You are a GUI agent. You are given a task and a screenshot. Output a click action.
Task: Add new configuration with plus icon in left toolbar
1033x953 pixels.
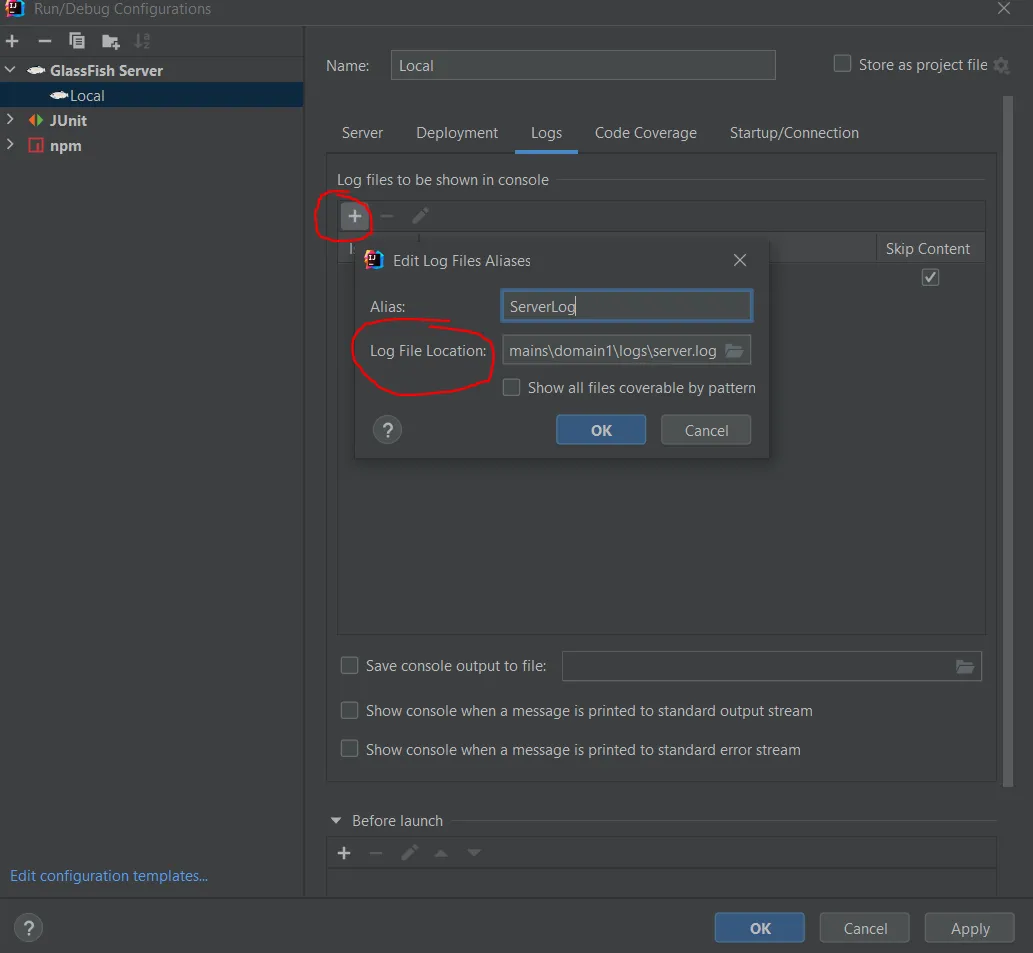[12, 41]
